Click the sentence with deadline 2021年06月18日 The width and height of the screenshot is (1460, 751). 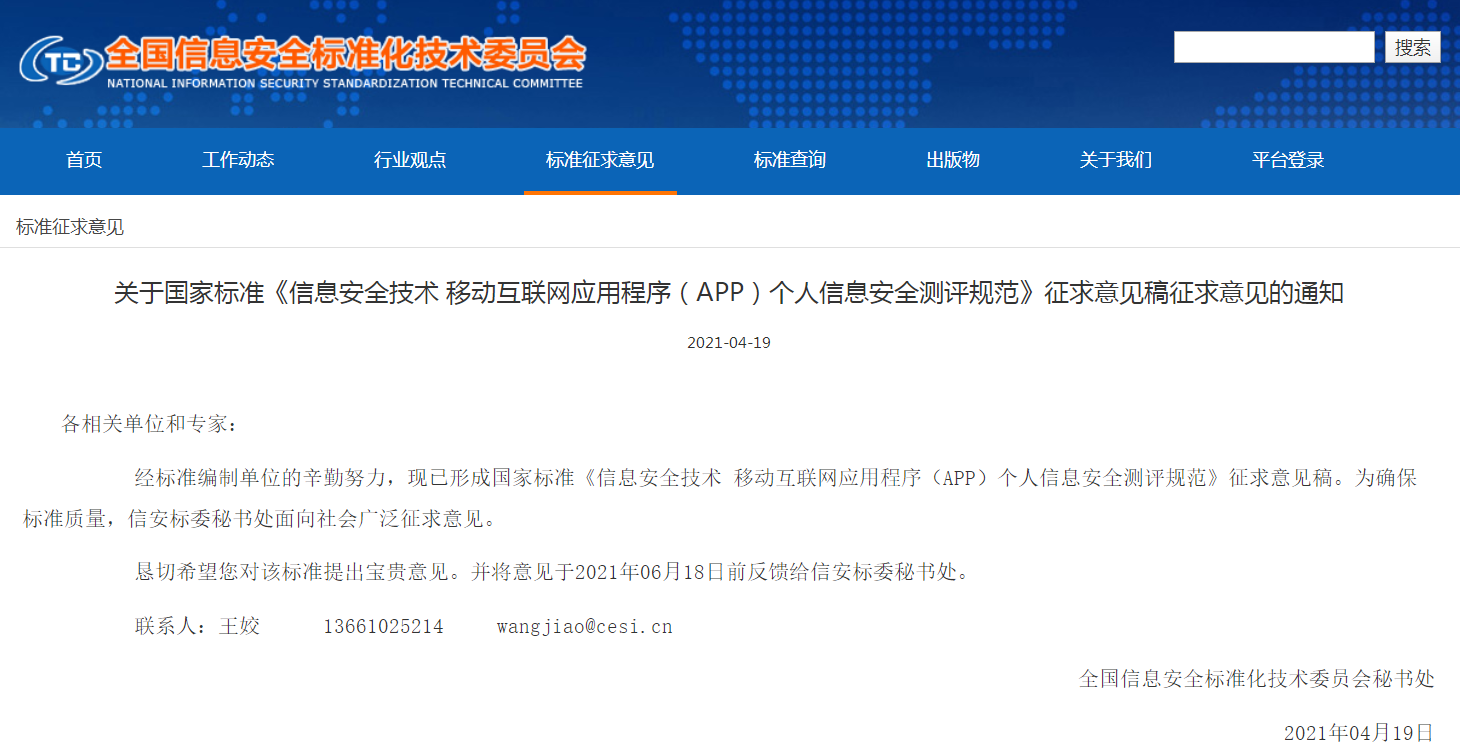(553, 572)
